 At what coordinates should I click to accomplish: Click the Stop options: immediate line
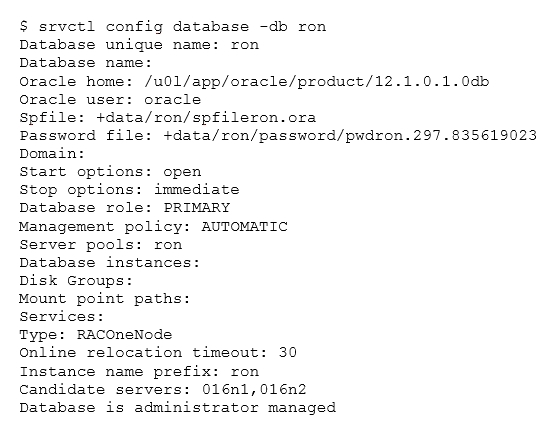click(129, 190)
